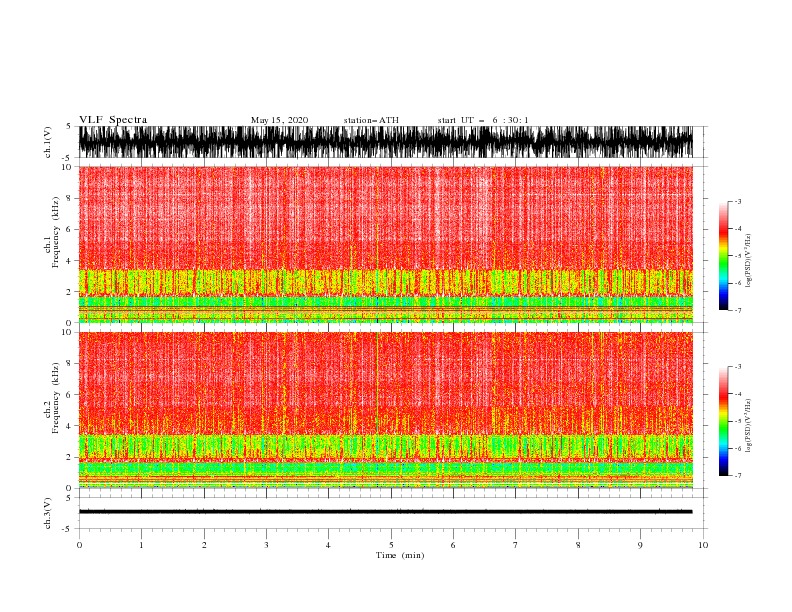
Task: Click the time axis tick label "10"
Action: 703,545
